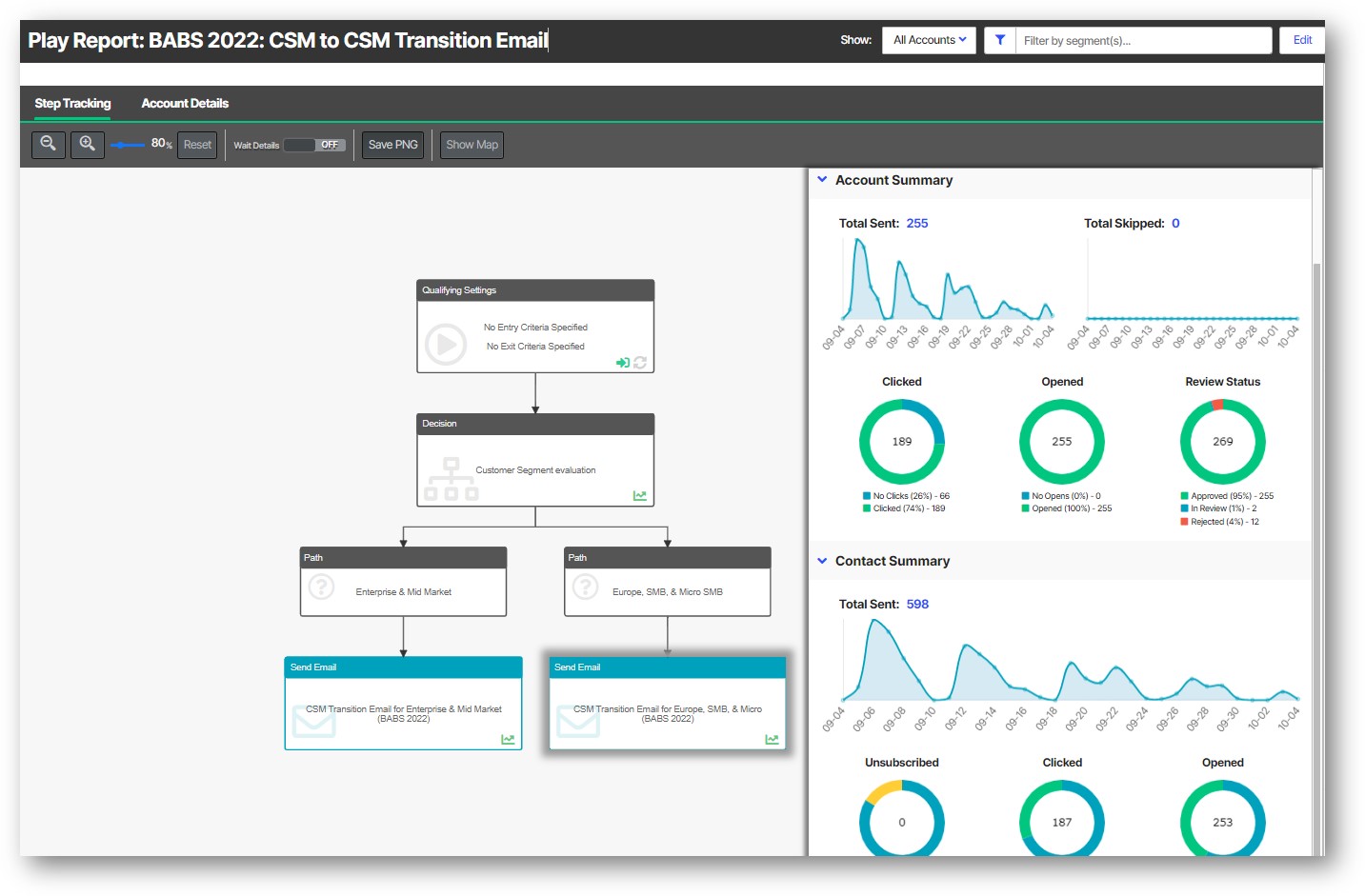Screen dimensions: 1365x896
Task: Click the question mark icon on Enterprise Path node
Action: pos(321,588)
